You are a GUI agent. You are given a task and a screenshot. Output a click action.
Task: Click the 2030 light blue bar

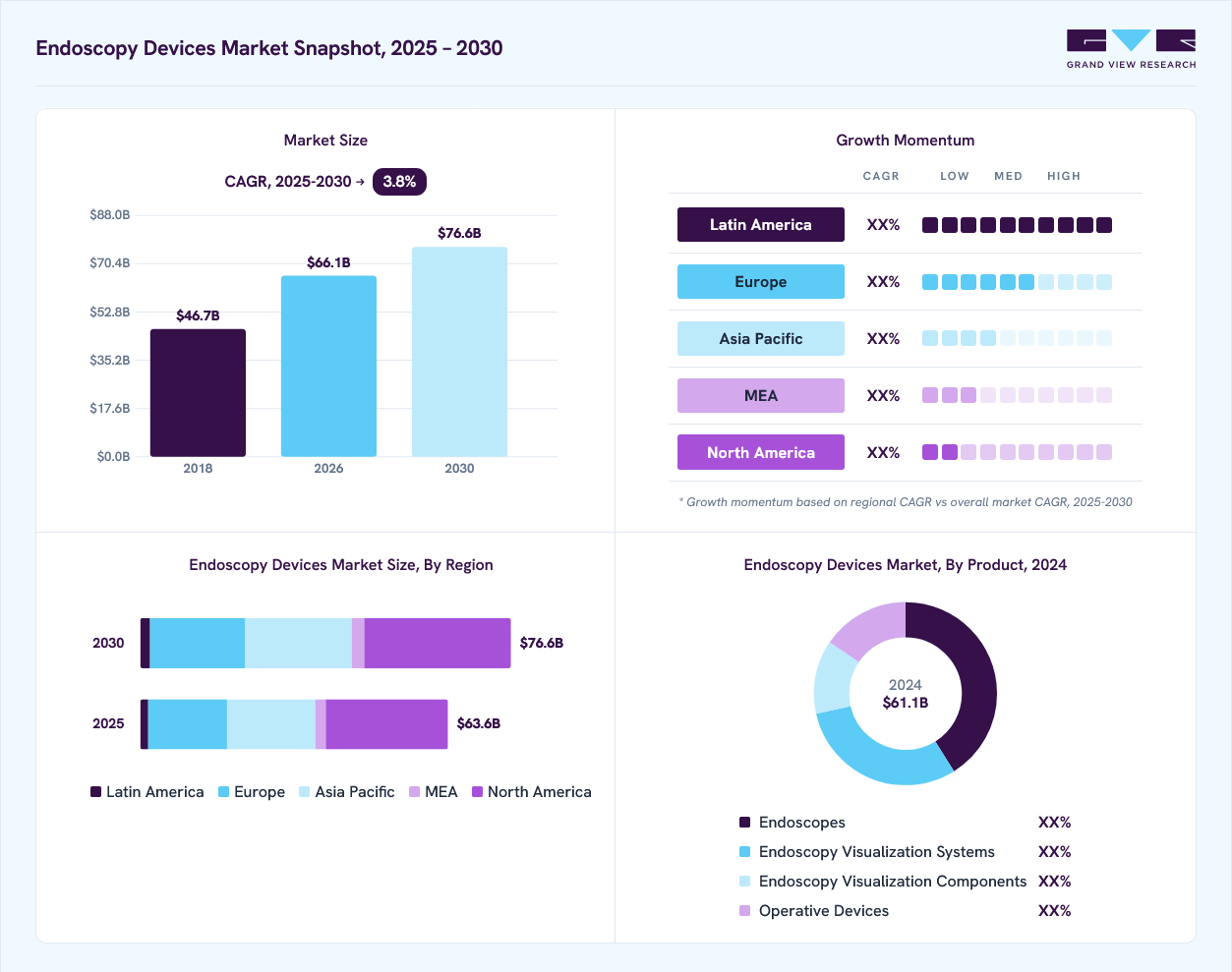(459, 352)
